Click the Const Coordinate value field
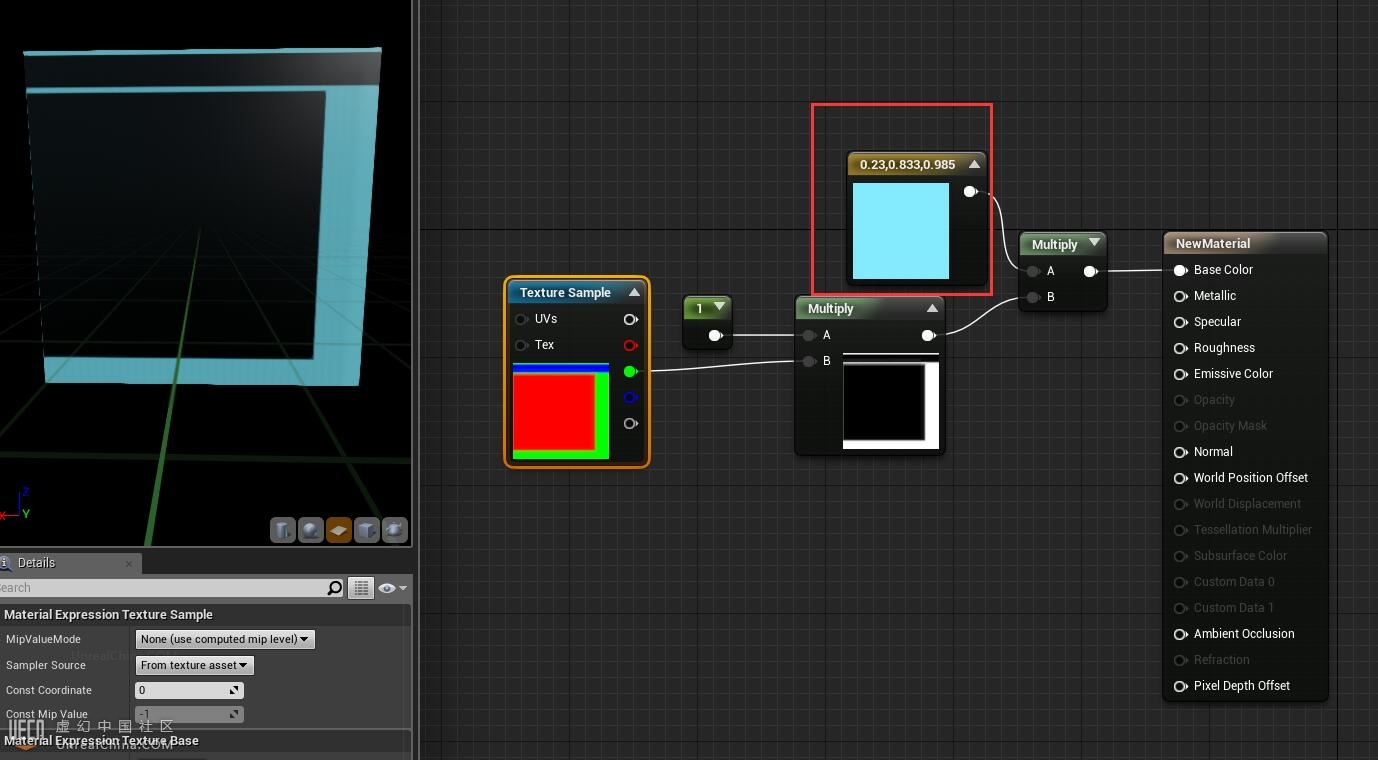The height and width of the screenshot is (760, 1378). (x=189, y=690)
